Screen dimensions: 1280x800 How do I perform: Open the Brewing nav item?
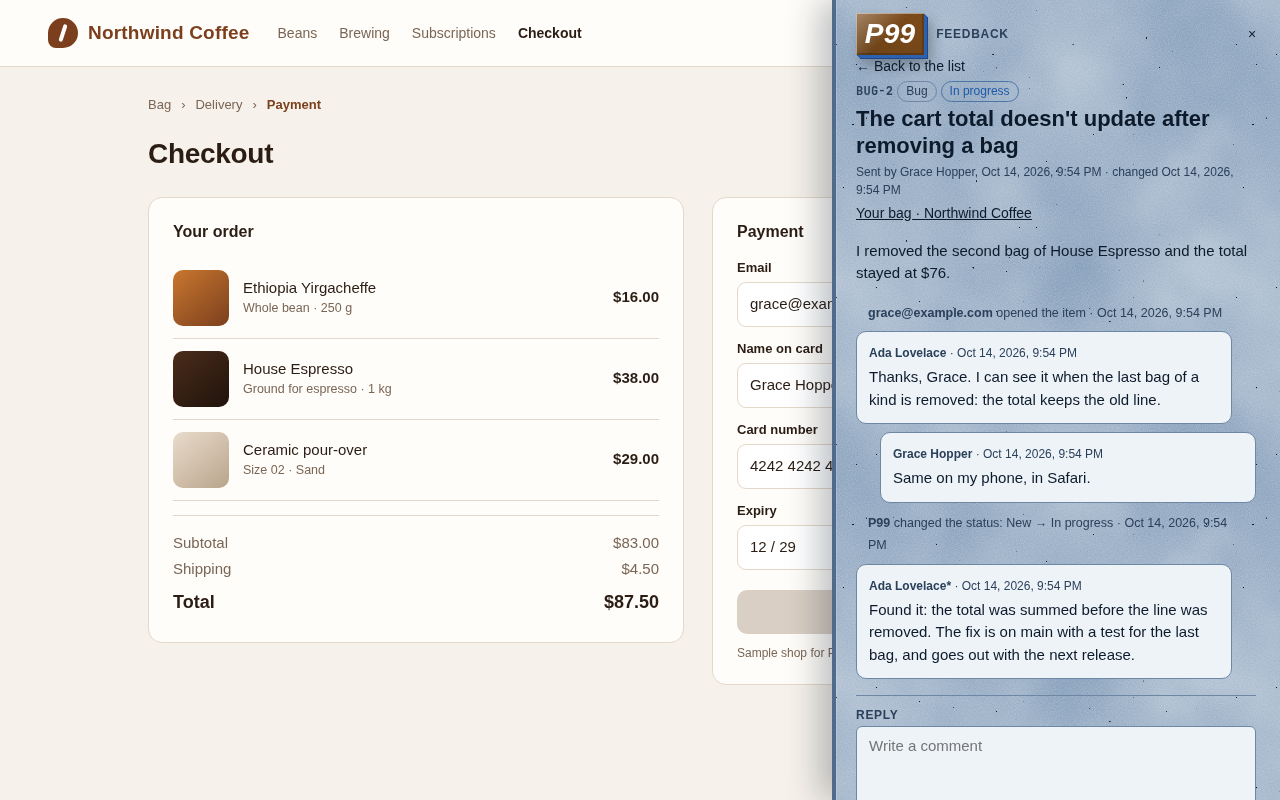(364, 33)
